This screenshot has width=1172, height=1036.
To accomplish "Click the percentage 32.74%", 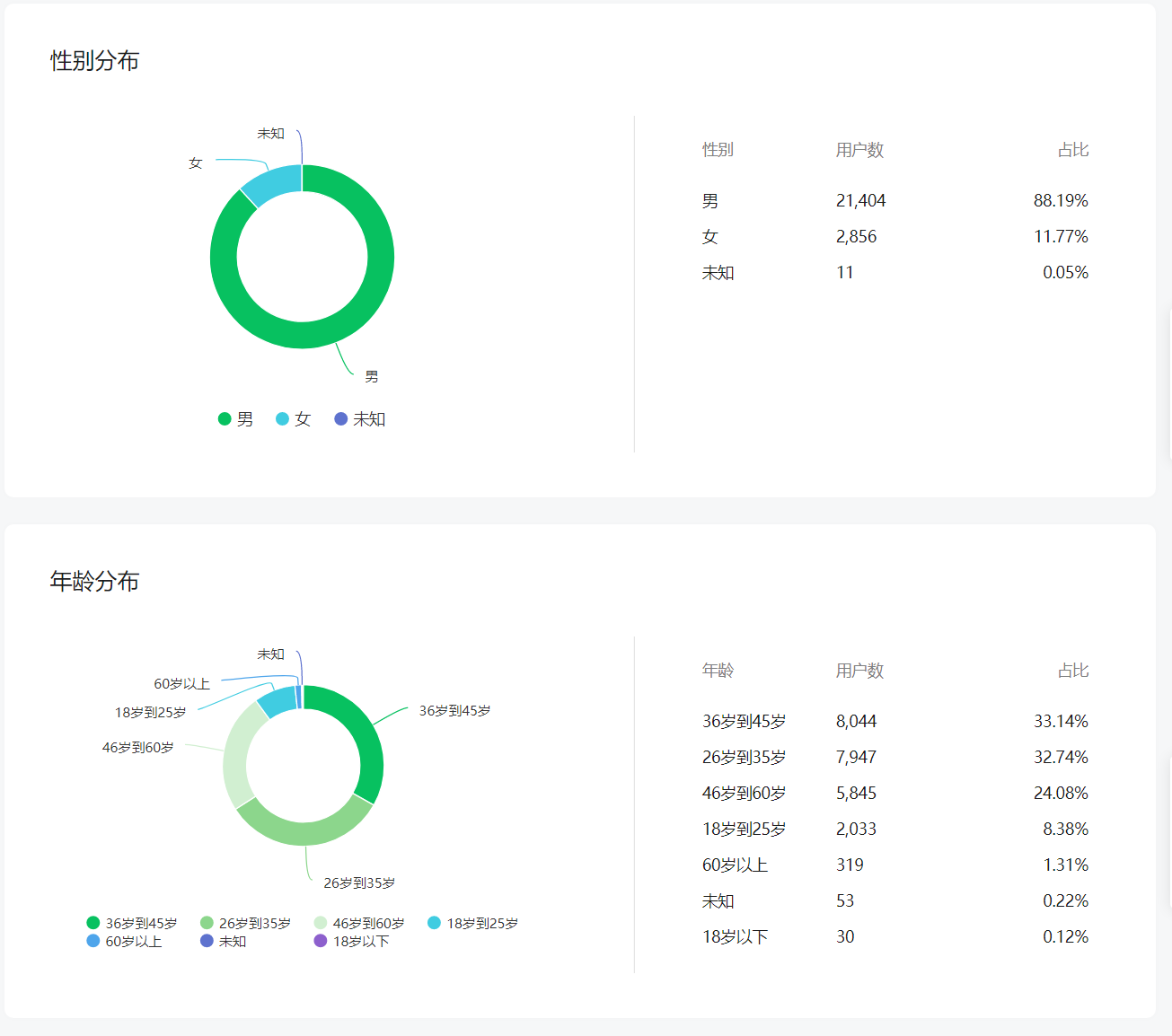I will click(x=1061, y=758).
